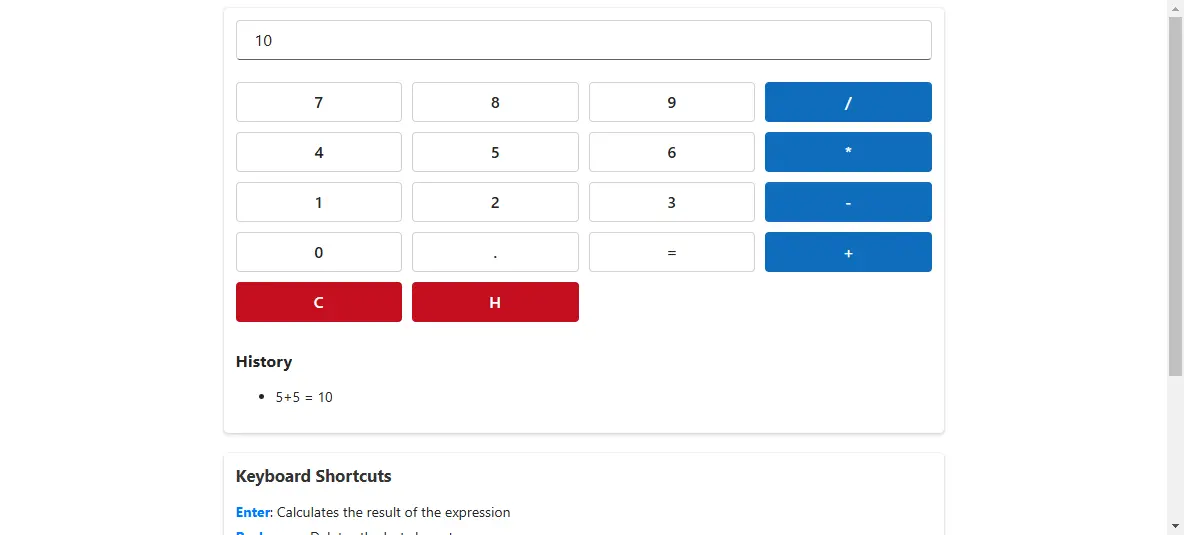Select the number 6 key
This screenshot has width=1184, height=535.
click(x=672, y=152)
